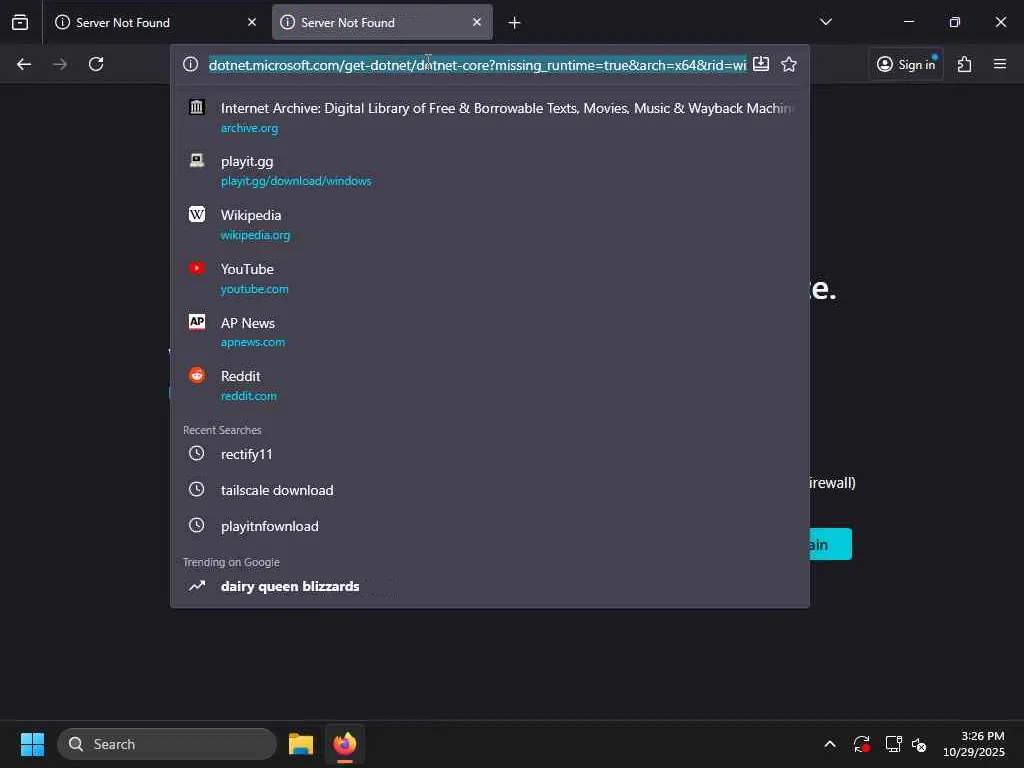Open the Reddit suggestion
The width and height of the screenshot is (1024, 768).
490,385
